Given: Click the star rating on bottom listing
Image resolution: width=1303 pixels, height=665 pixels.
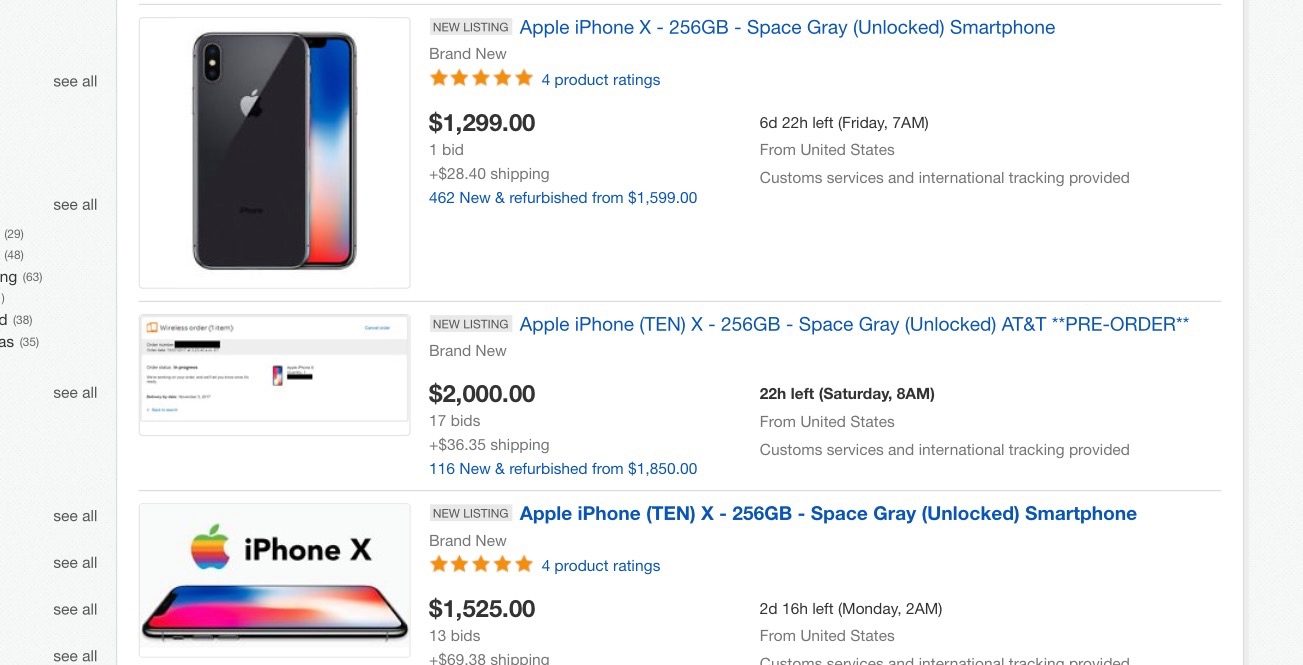Looking at the screenshot, I should 480,564.
